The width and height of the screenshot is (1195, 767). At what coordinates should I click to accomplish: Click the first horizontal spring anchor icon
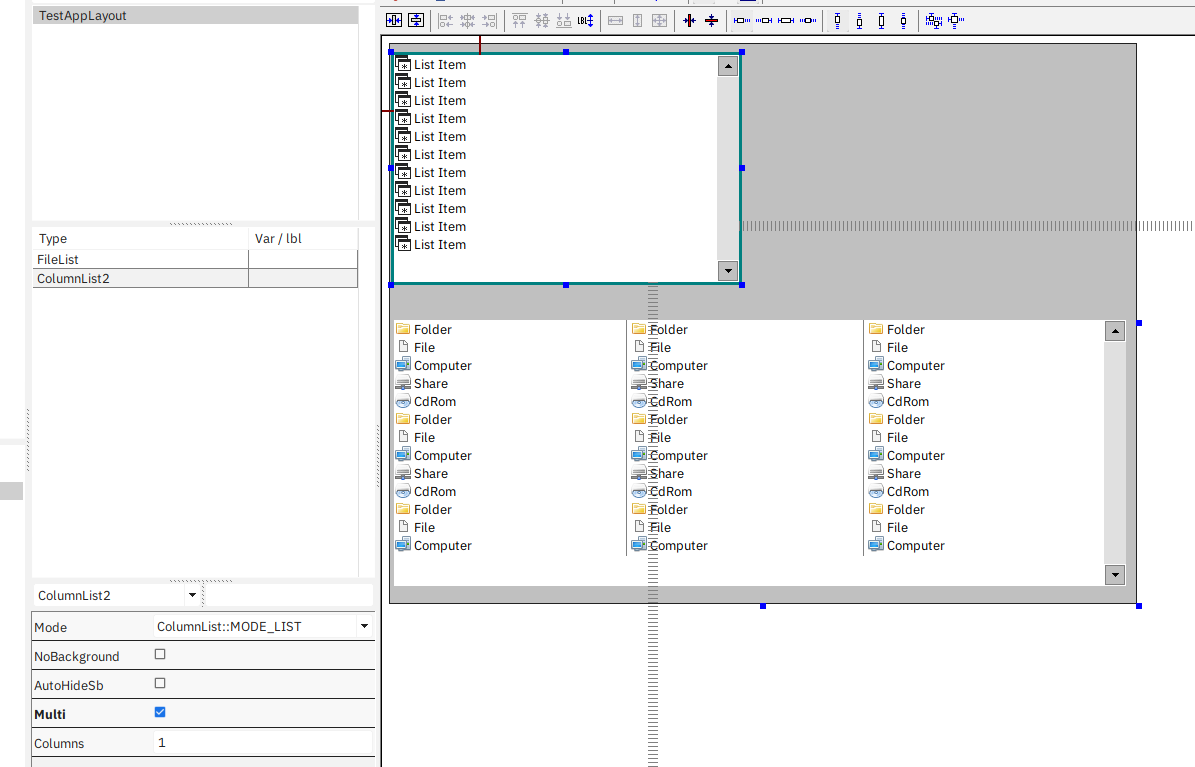[741, 20]
